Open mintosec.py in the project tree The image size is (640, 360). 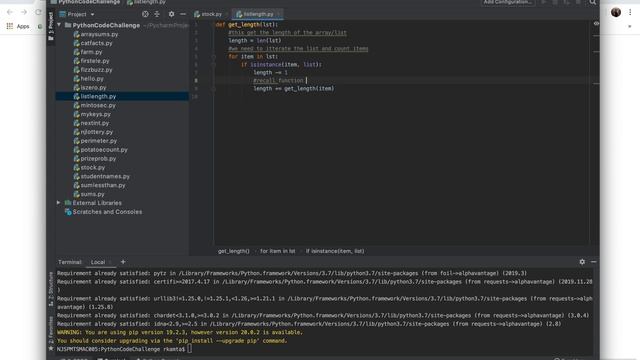pyautogui.click(x=98, y=105)
